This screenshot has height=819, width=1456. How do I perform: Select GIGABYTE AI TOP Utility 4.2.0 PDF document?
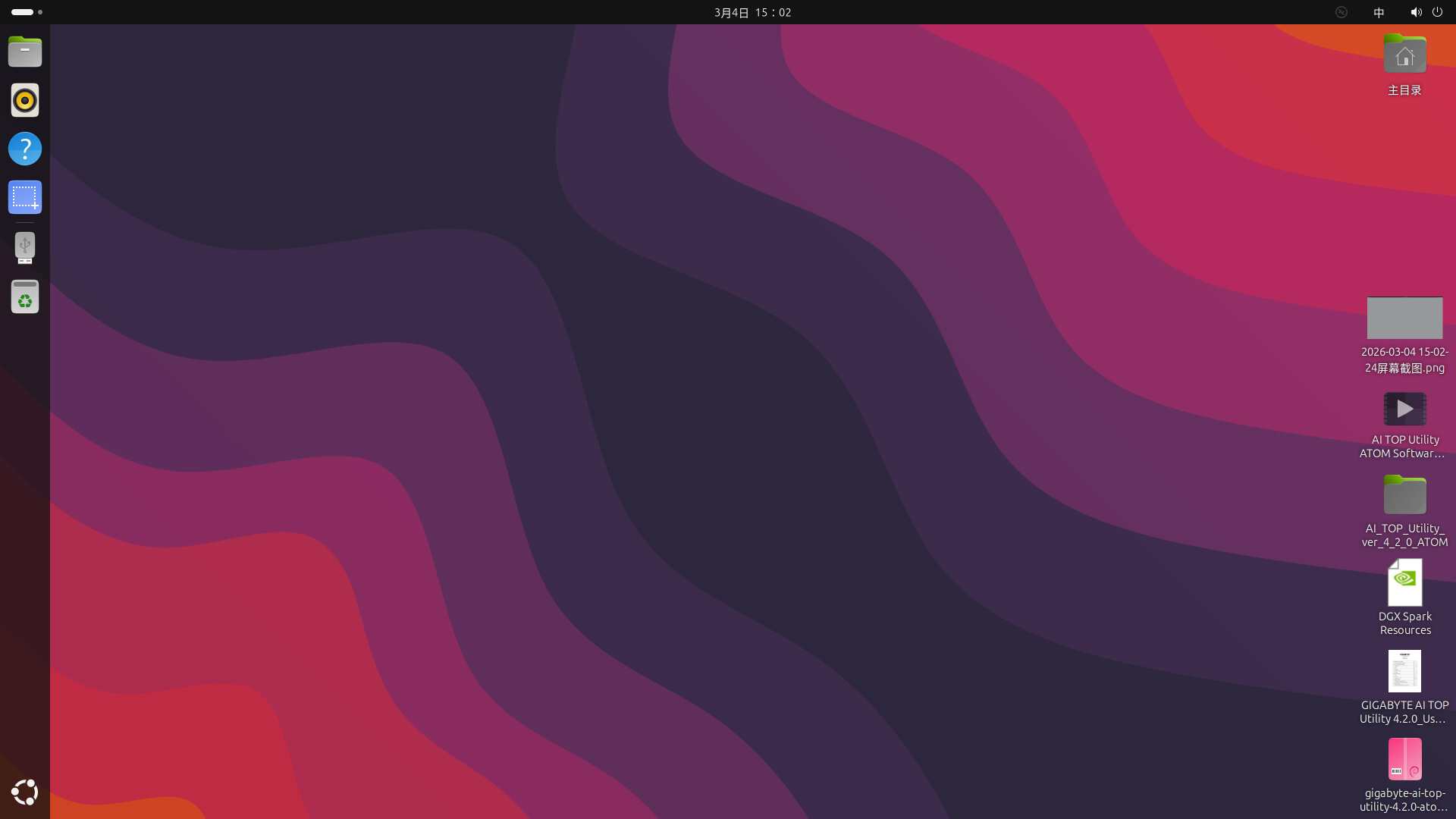point(1404,671)
